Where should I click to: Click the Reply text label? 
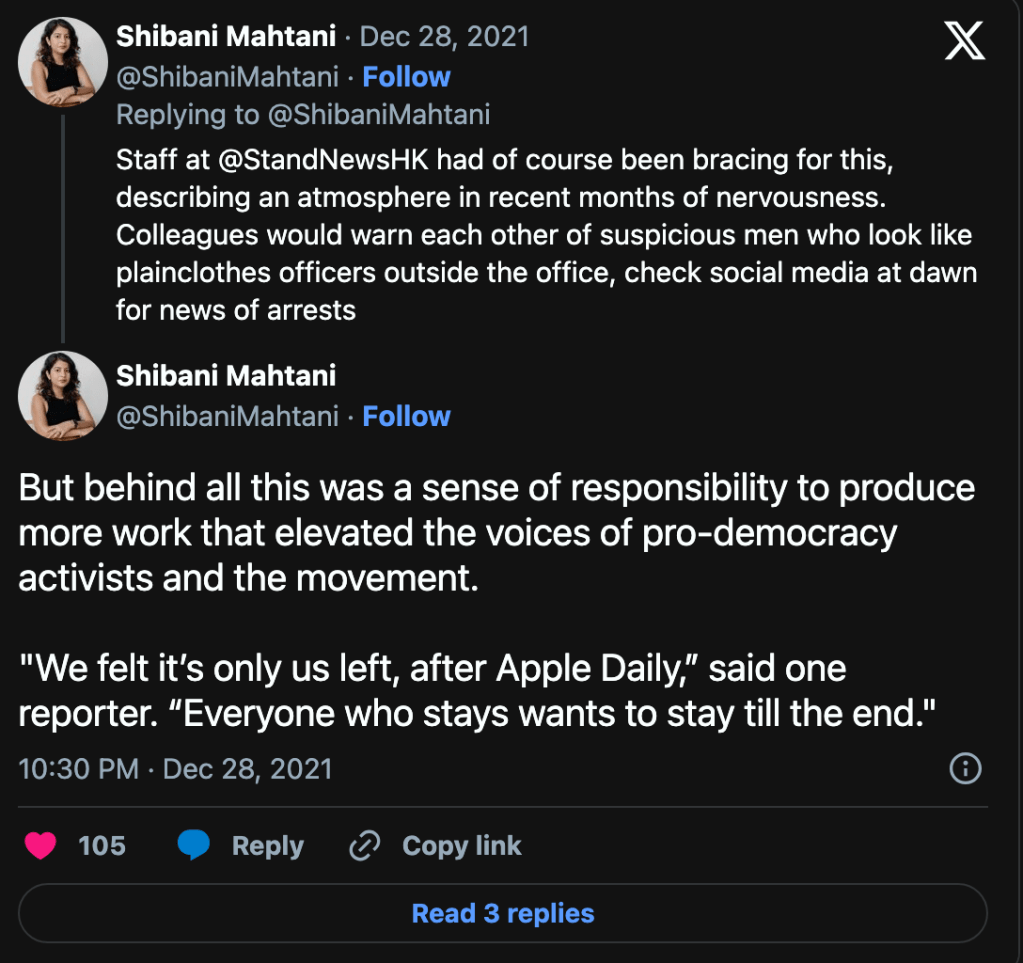click(x=267, y=846)
